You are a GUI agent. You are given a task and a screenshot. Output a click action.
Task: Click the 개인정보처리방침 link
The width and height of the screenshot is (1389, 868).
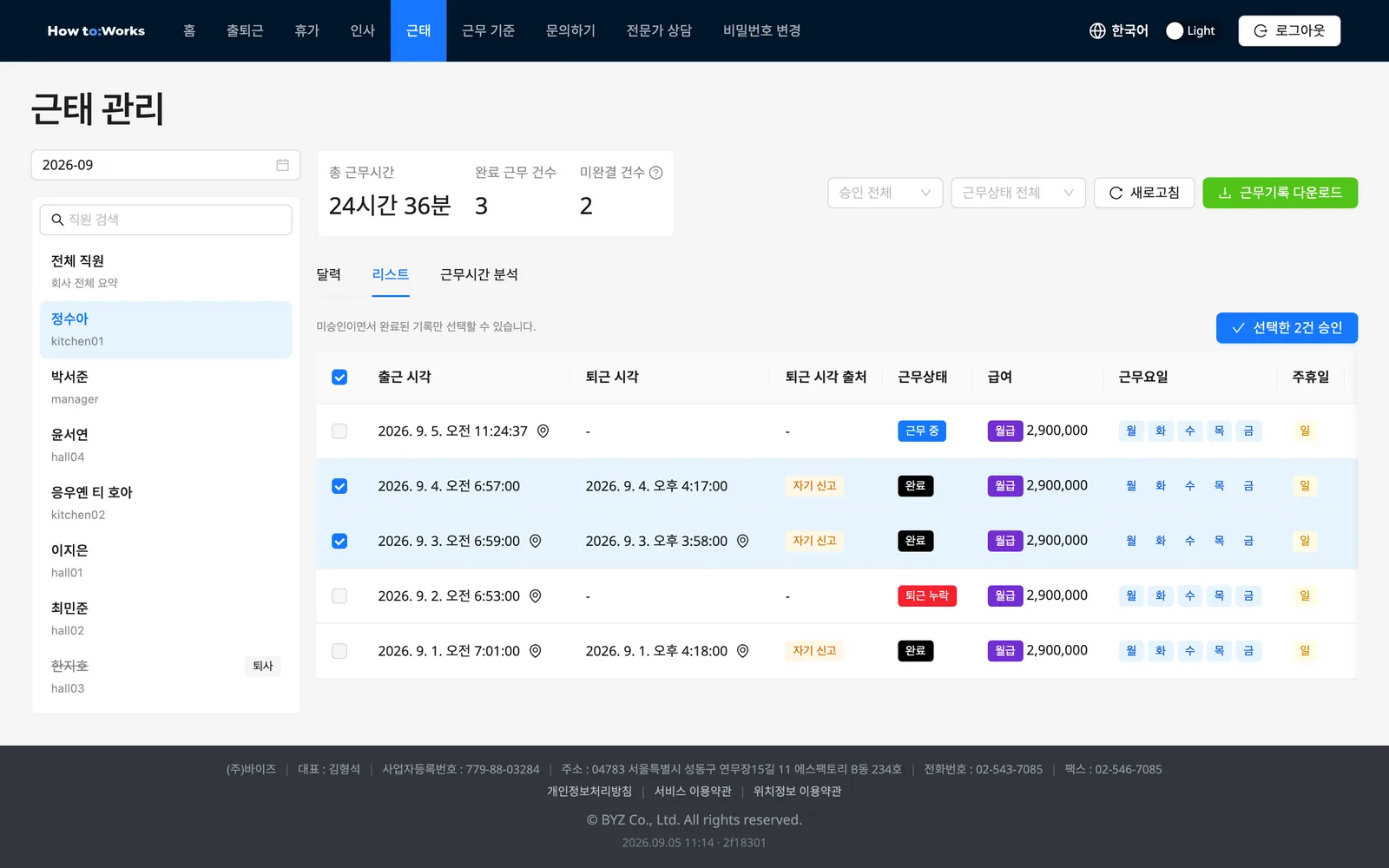click(x=589, y=792)
